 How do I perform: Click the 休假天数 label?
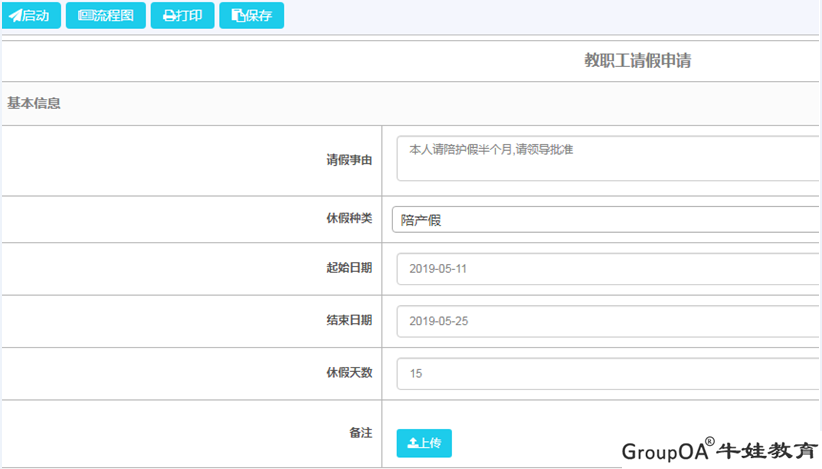coord(349,373)
